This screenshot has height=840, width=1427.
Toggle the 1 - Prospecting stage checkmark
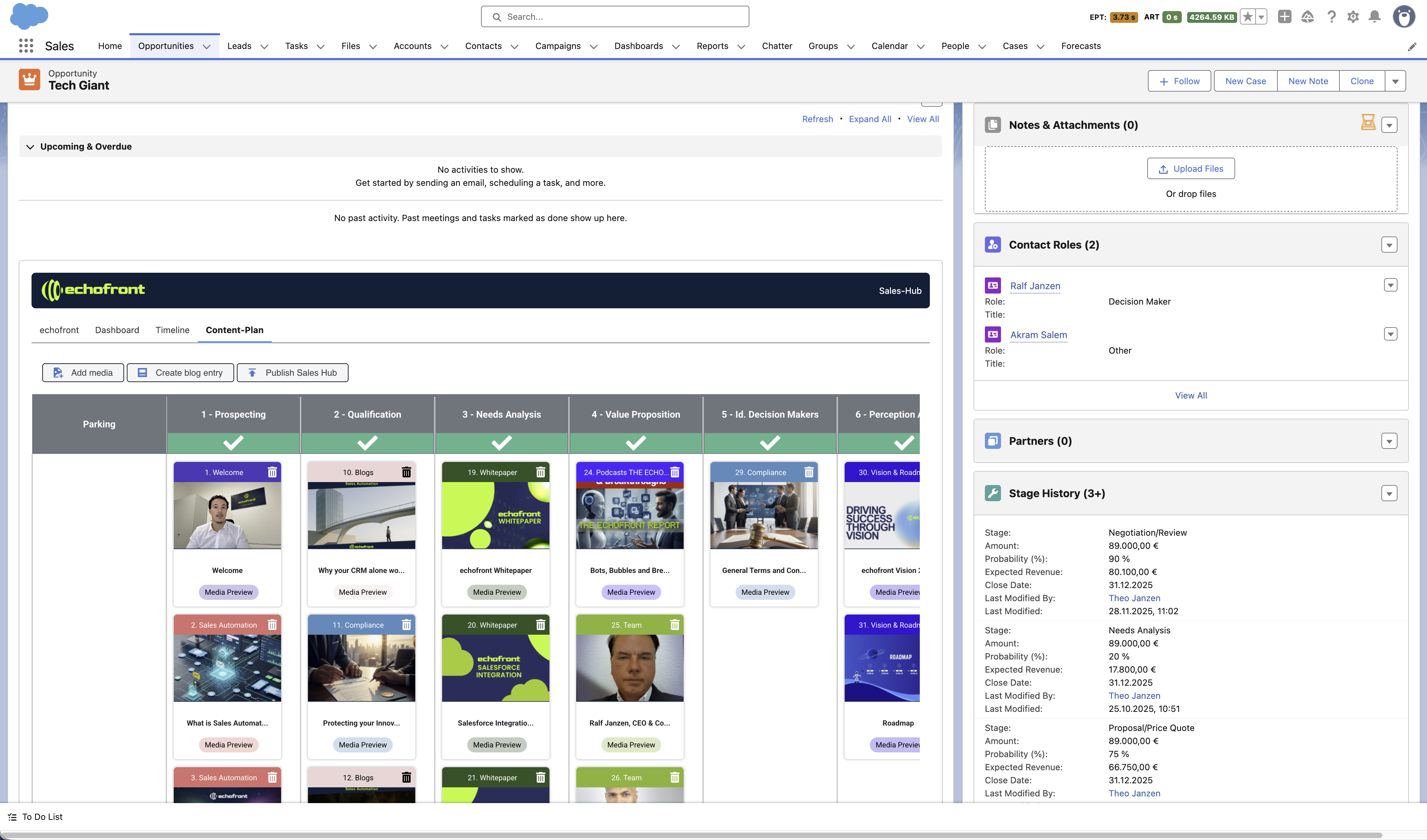(233, 442)
